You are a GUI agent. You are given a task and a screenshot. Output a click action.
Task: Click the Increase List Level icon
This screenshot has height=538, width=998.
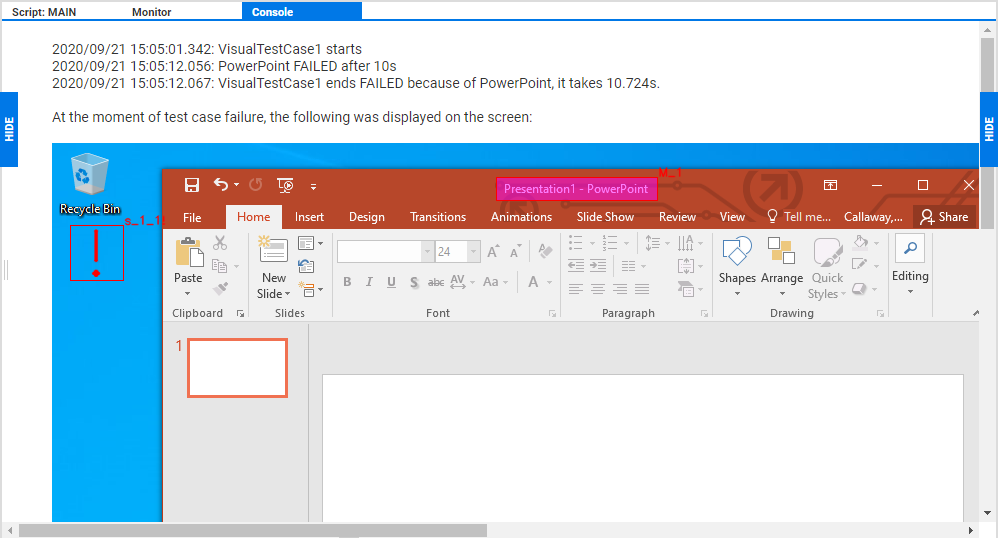click(x=598, y=265)
